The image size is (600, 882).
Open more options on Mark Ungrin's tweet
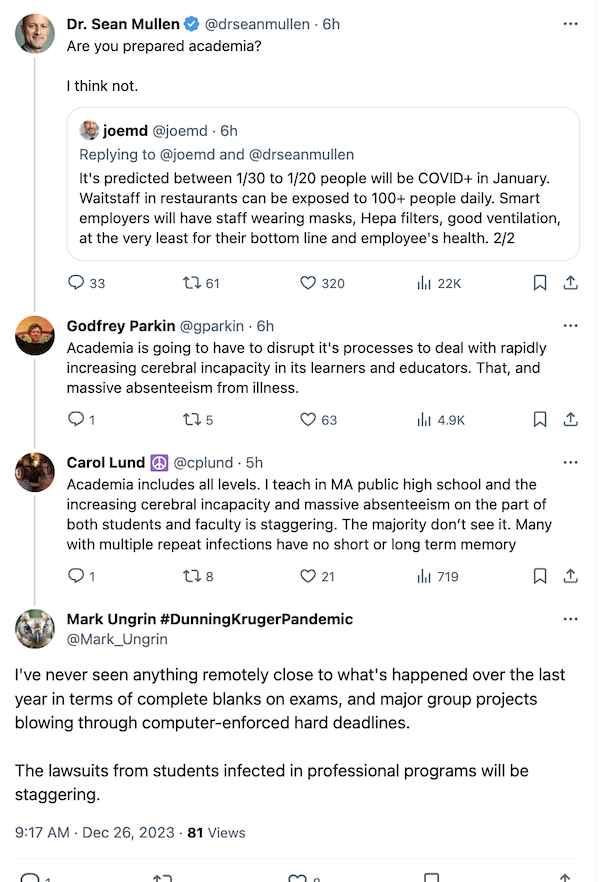click(571, 619)
